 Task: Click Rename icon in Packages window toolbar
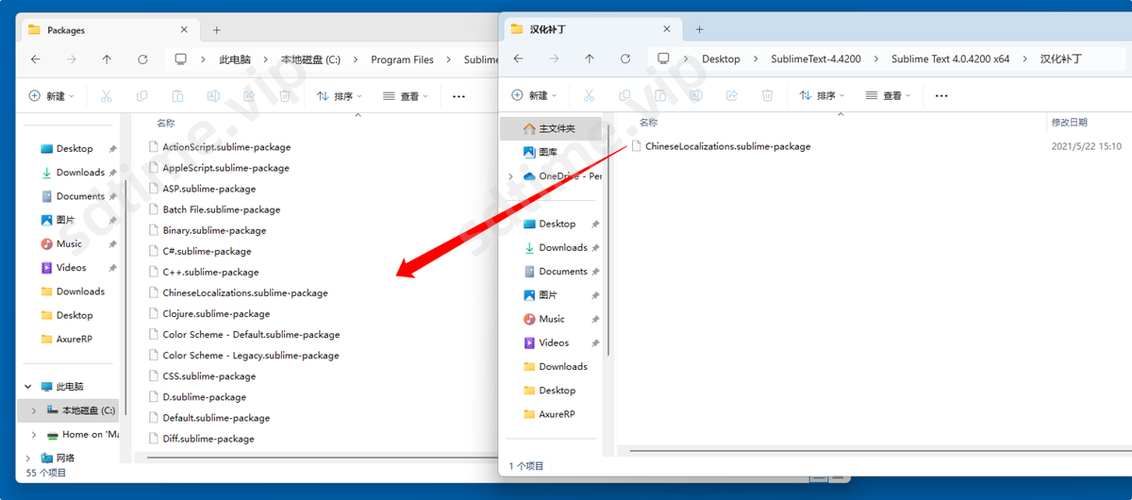pyautogui.click(x=214, y=96)
